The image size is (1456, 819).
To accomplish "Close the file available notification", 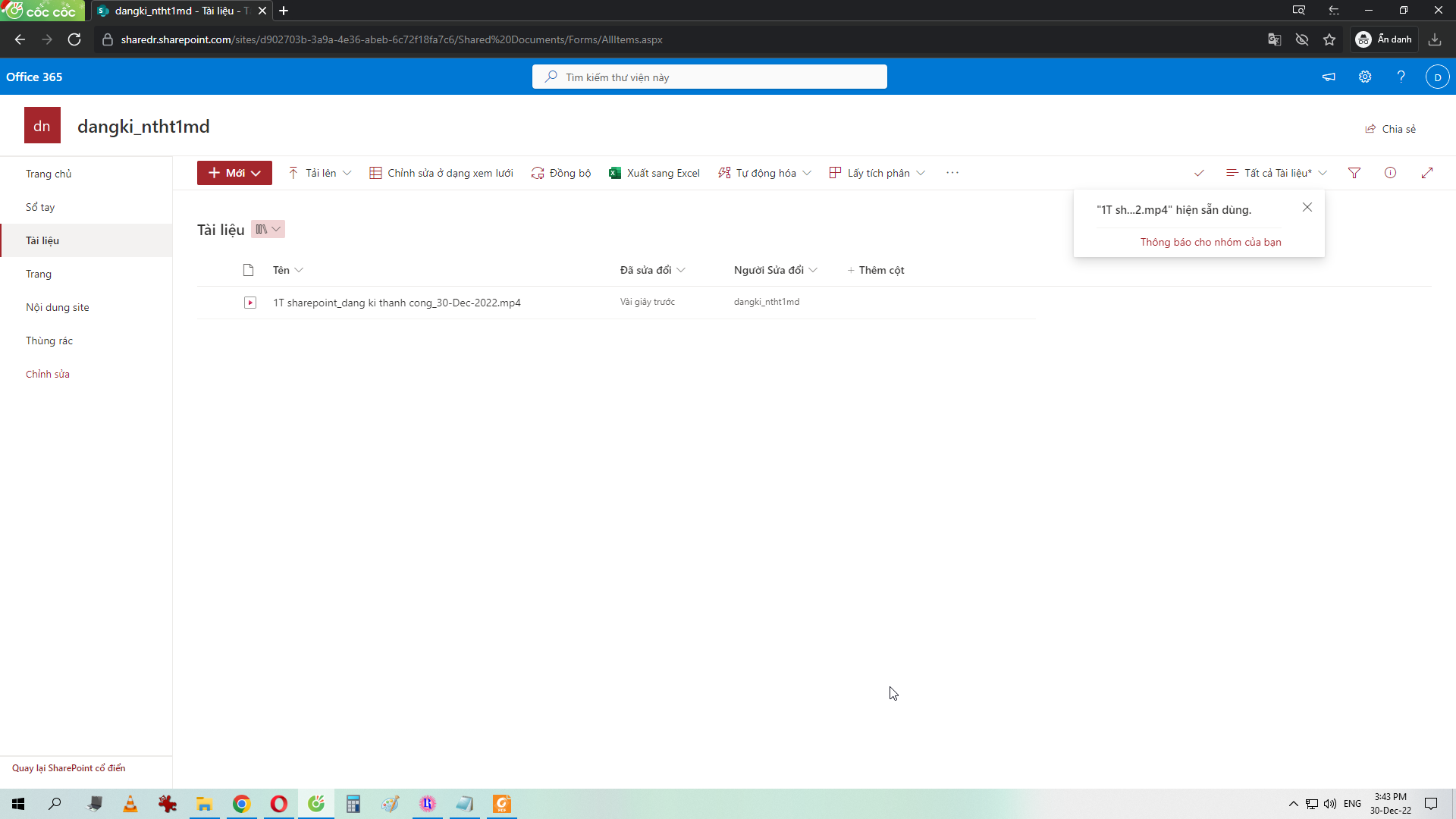I will click(x=1307, y=207).
